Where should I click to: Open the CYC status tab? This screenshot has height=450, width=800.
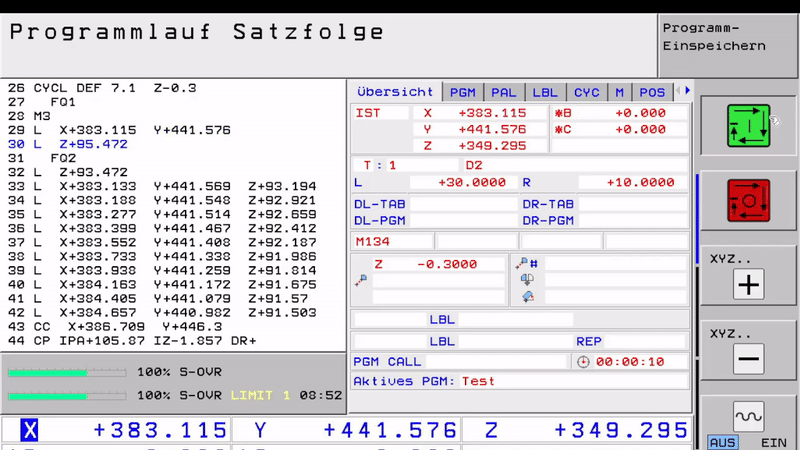point(587,92)
